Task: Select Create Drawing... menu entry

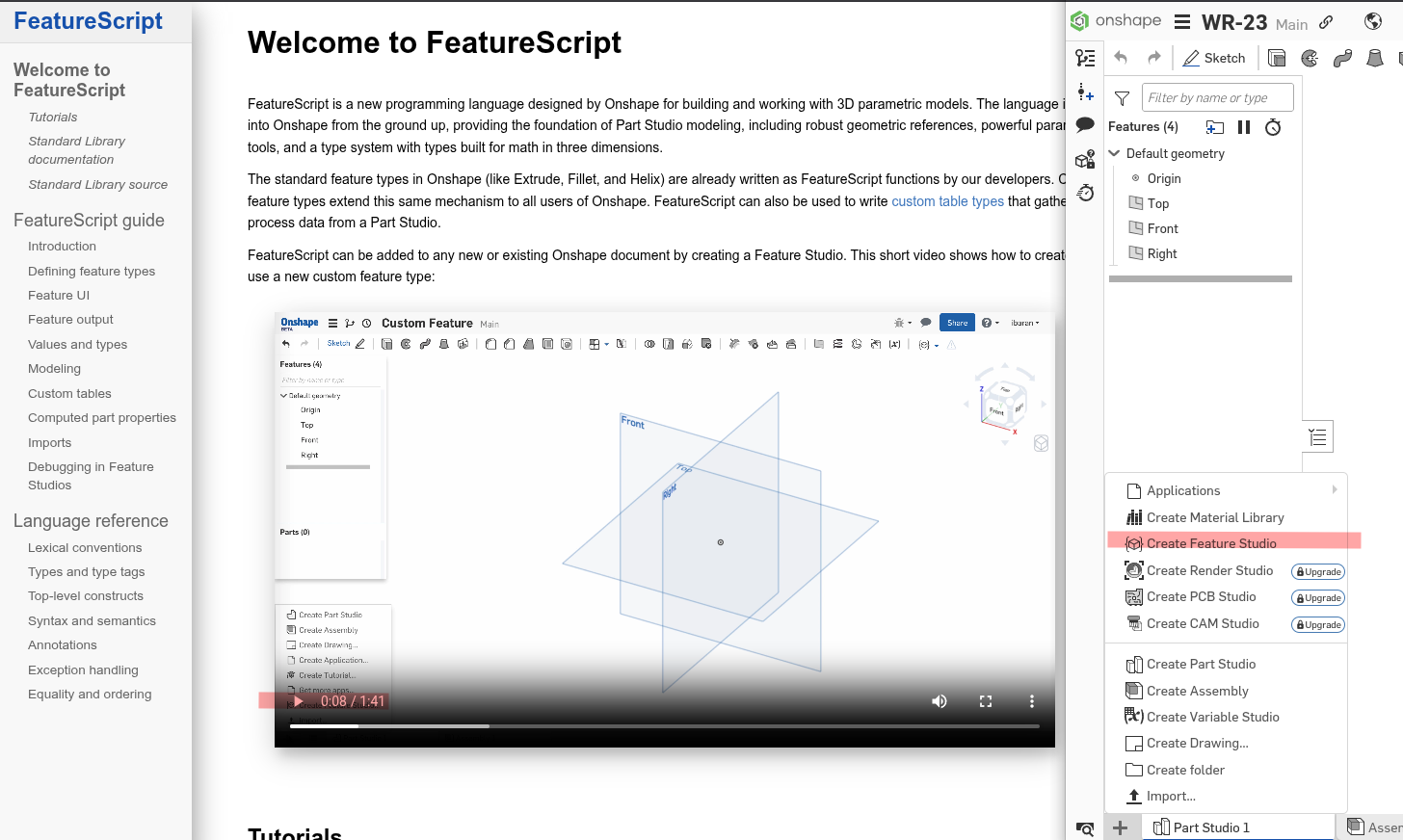Action: 1197,743
